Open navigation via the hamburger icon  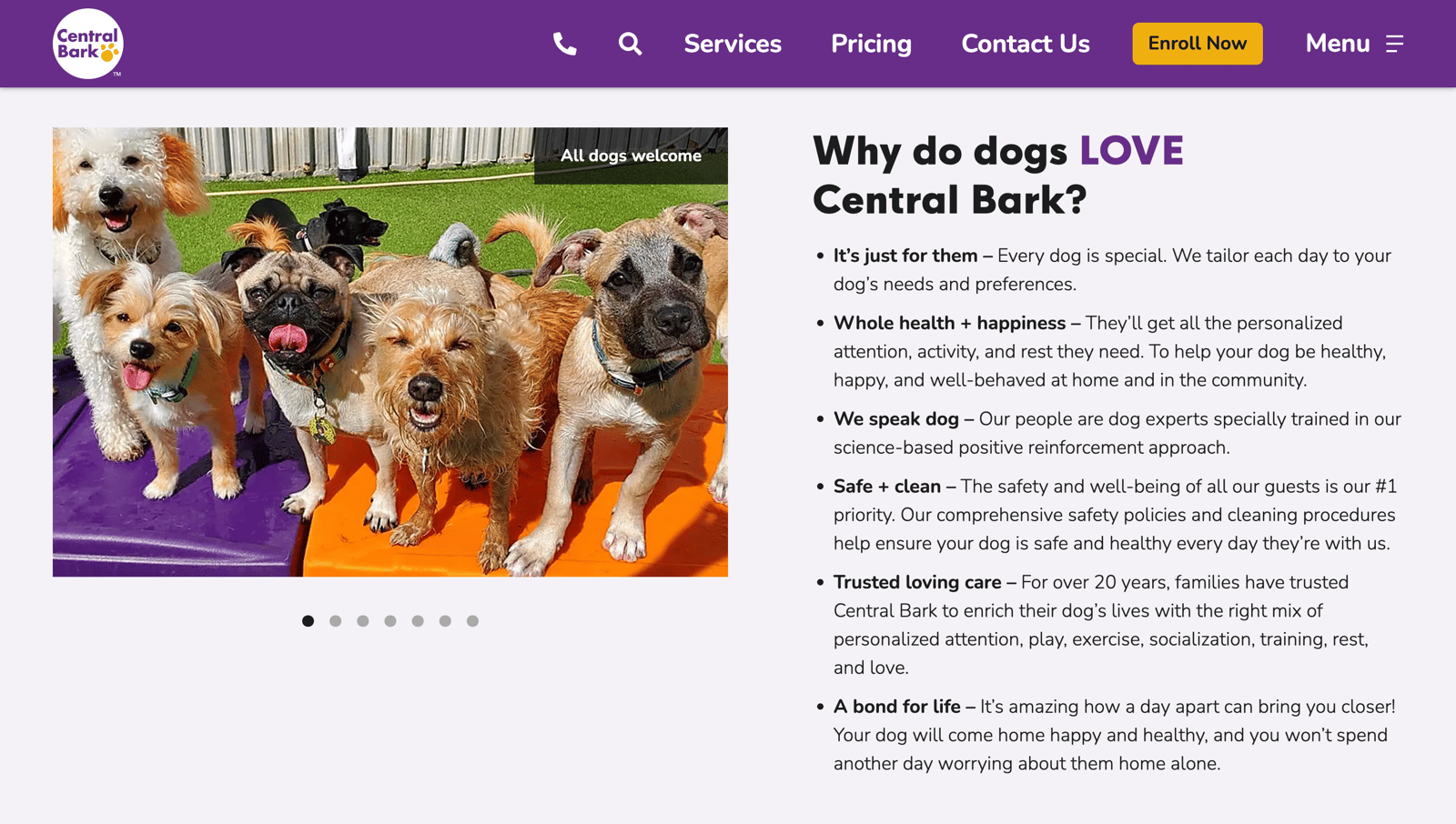[x=1394, y=44]
